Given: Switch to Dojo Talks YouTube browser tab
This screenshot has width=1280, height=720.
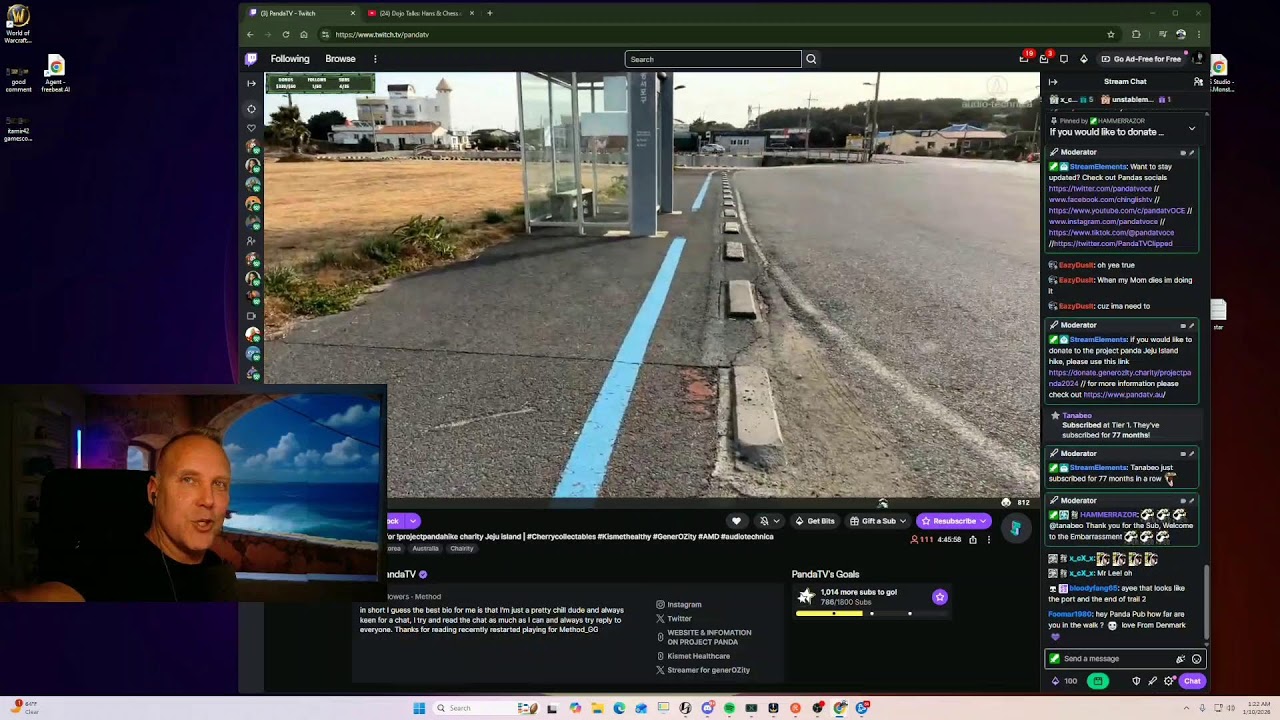Looking at the screenshot, I should [419, 13].
